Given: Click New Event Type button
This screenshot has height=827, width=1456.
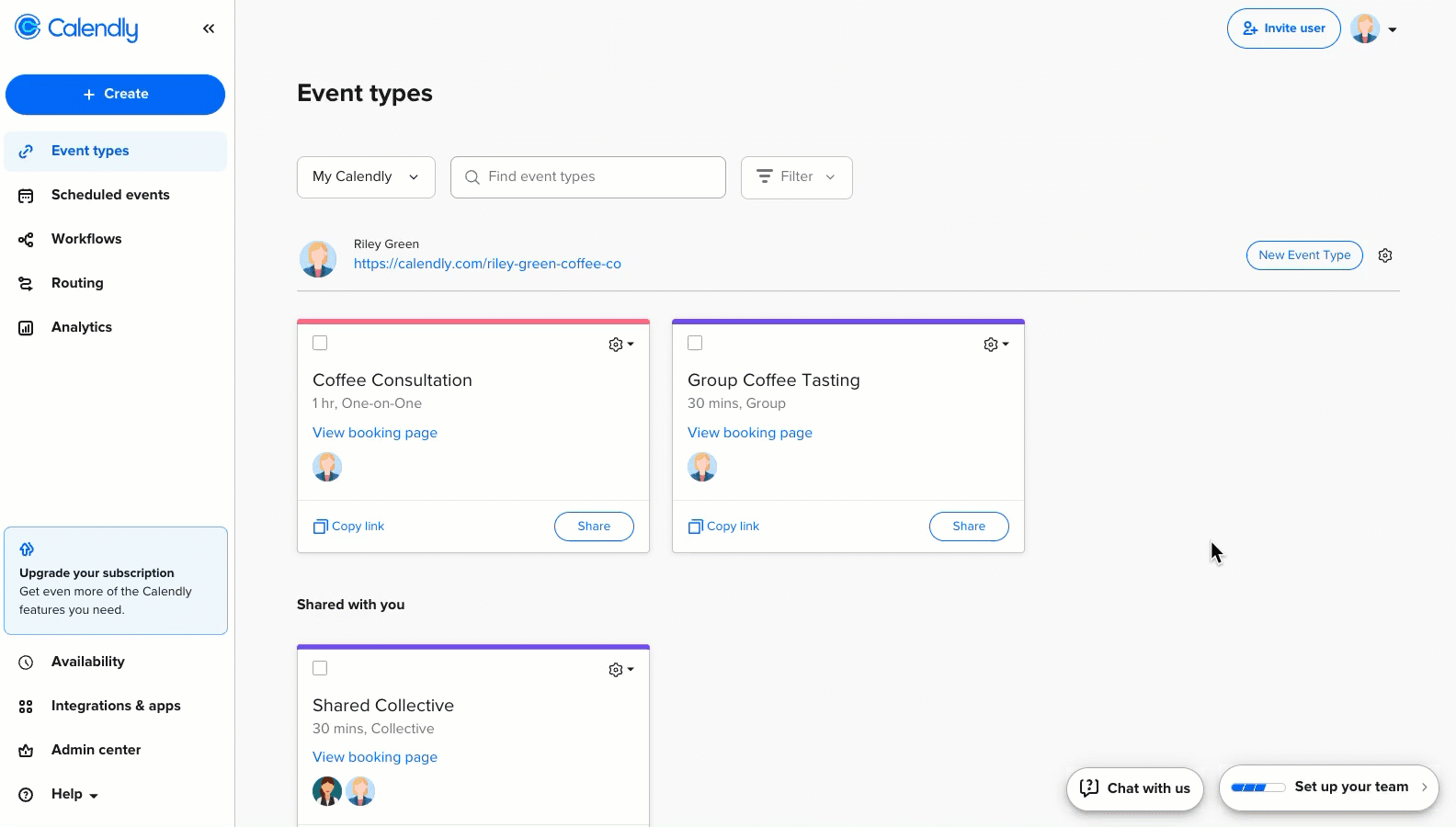Looking at the screenshot, I should click(x=1304, y=255).
